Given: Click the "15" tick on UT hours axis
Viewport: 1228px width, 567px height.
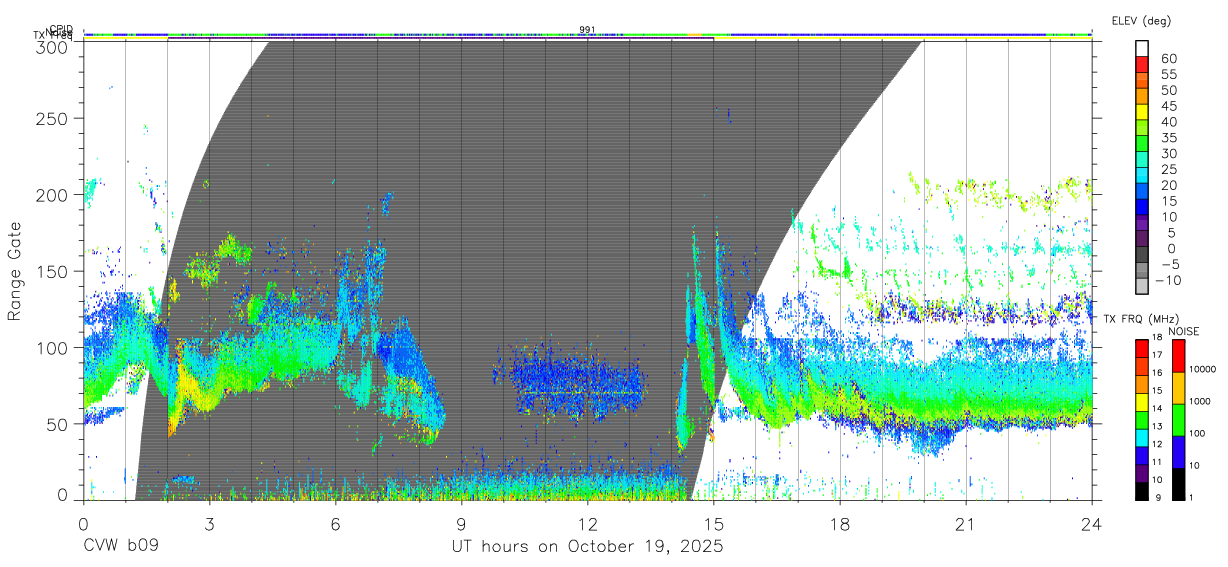Looking at the screenshot, I should 713,523.
